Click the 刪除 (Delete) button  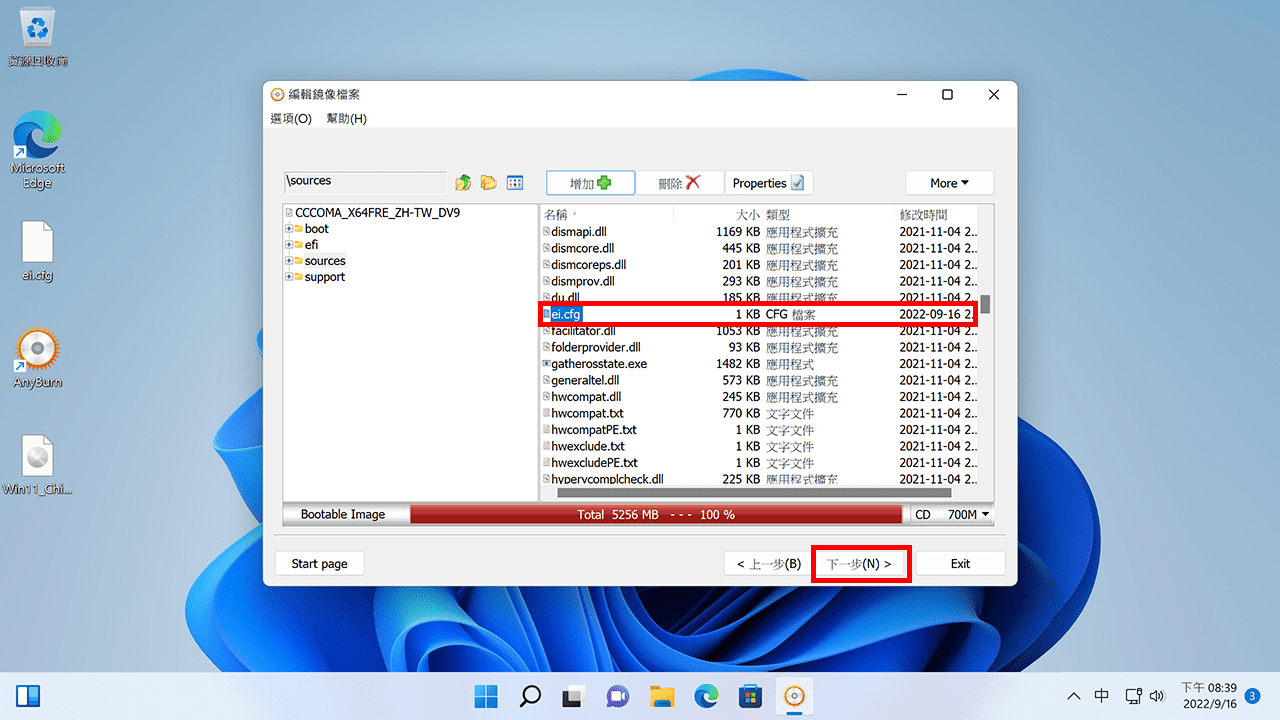coord(679,183)
